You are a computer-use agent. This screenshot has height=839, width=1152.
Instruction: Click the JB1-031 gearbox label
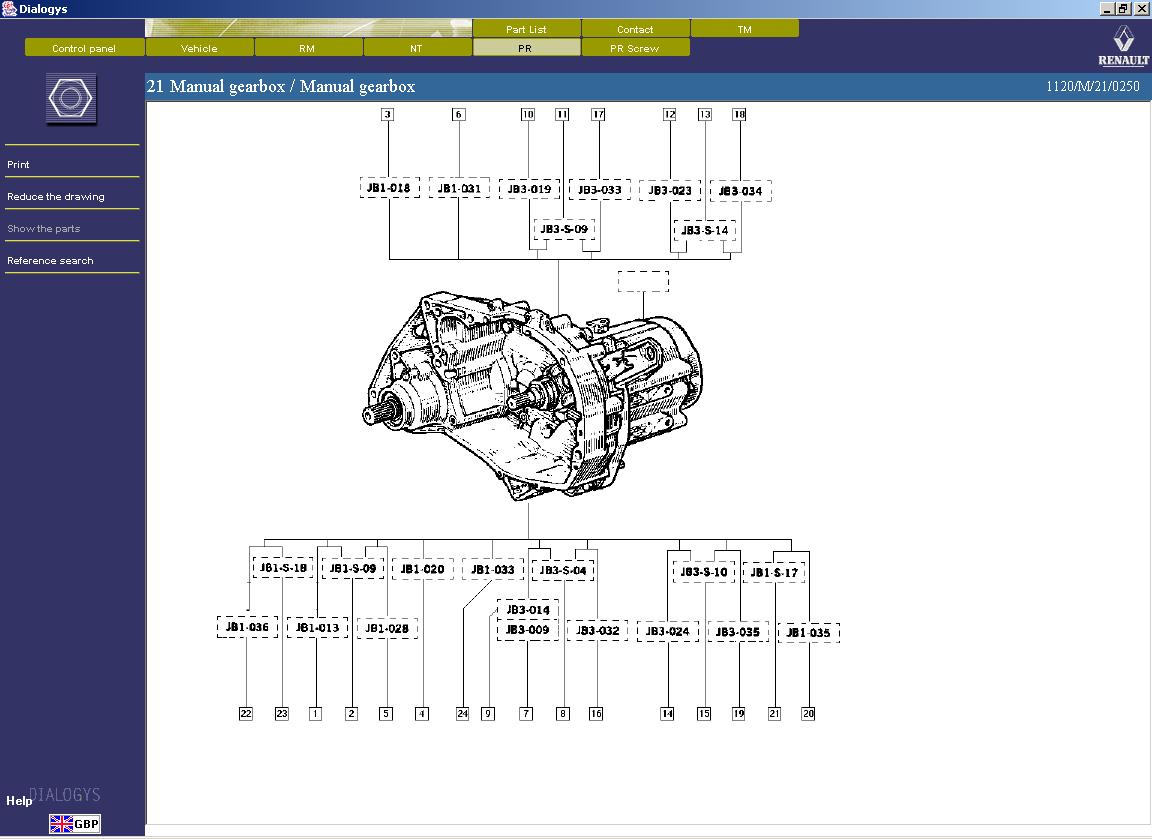[459, 189]
